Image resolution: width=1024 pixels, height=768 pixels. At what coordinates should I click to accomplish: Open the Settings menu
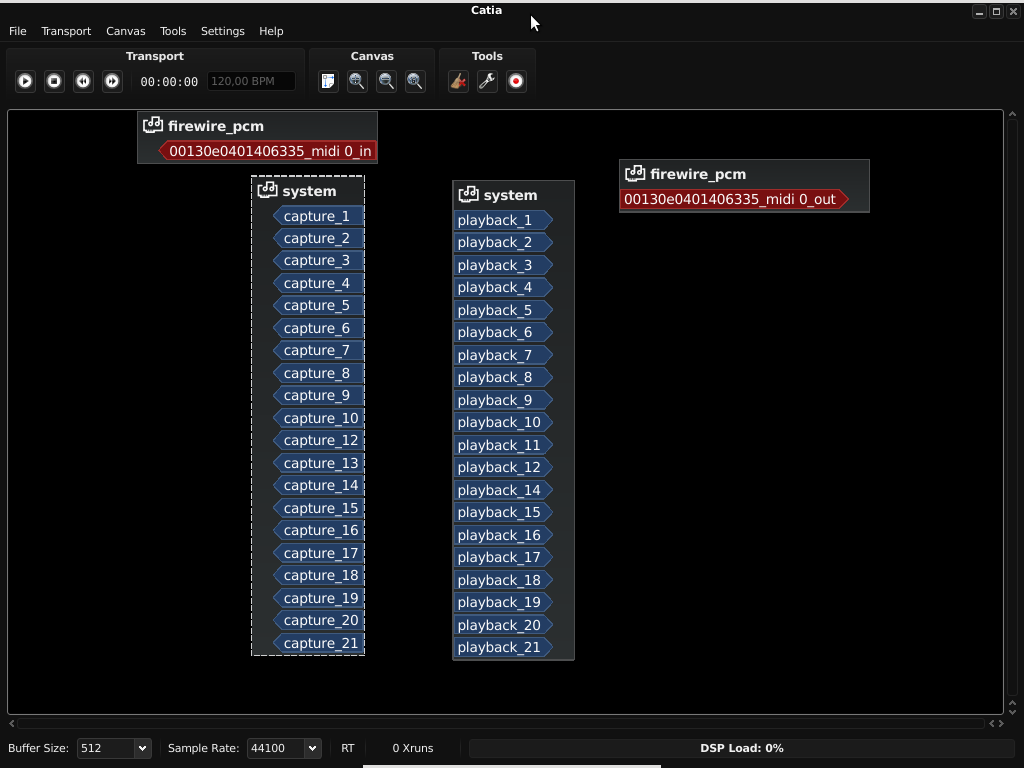point(222,31)
